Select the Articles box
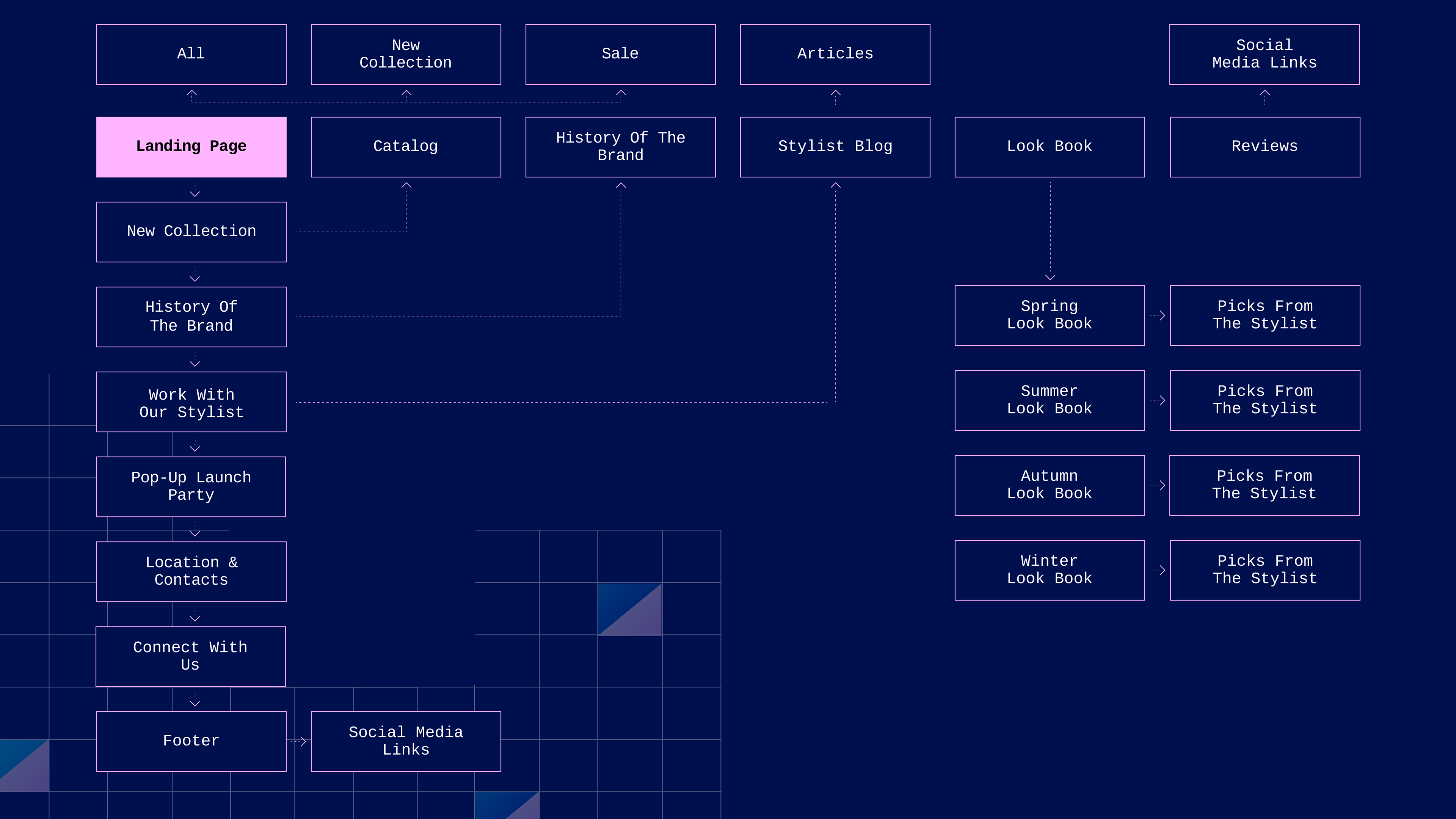 click(835, 54)
